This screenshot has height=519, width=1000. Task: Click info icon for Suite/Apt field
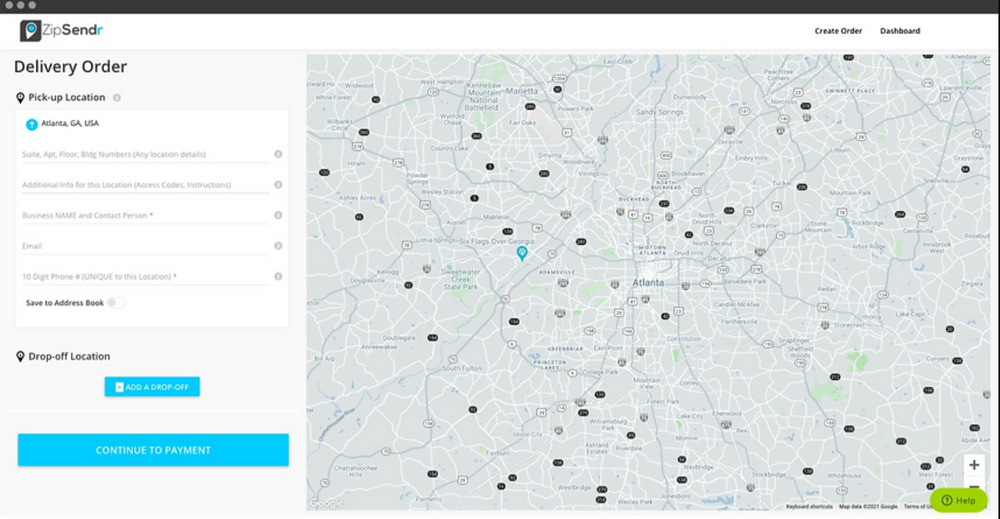point(278,154)
